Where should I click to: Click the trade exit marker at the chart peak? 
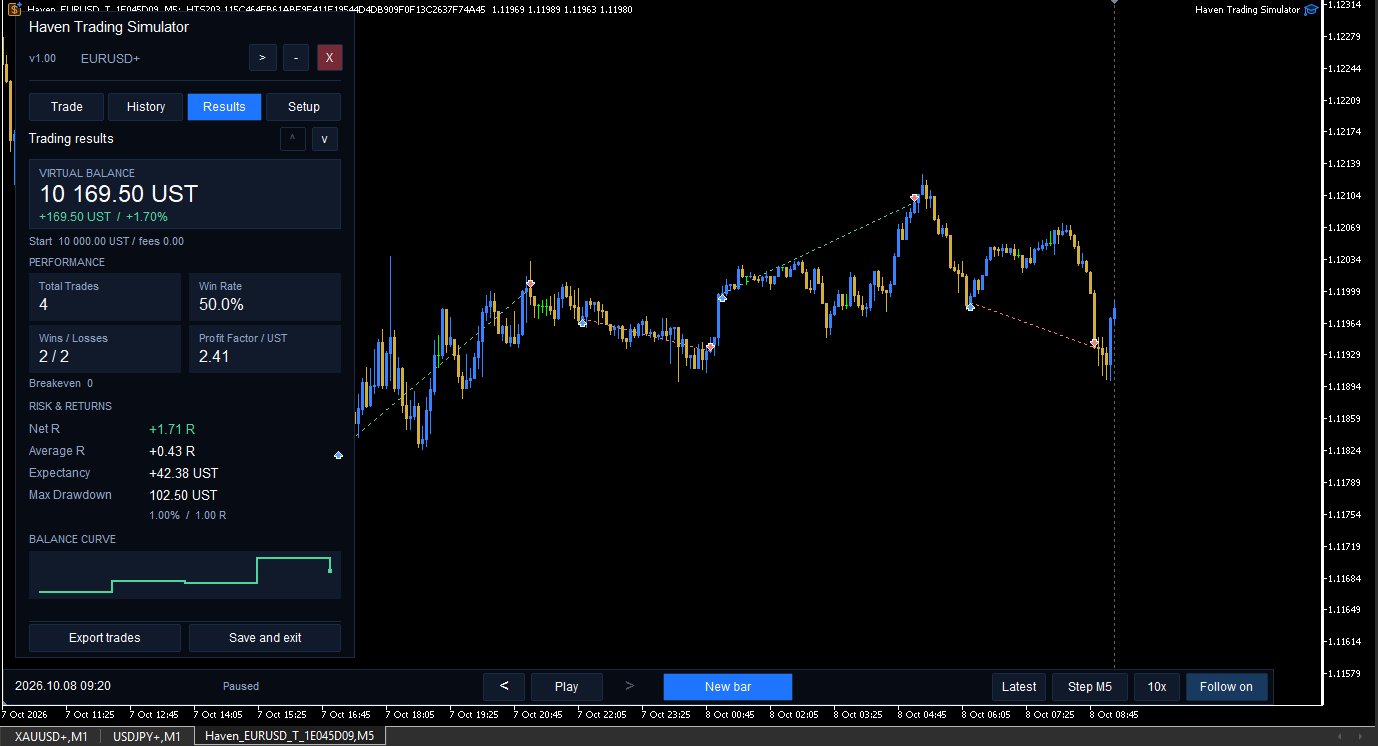[x=915, y=198]
